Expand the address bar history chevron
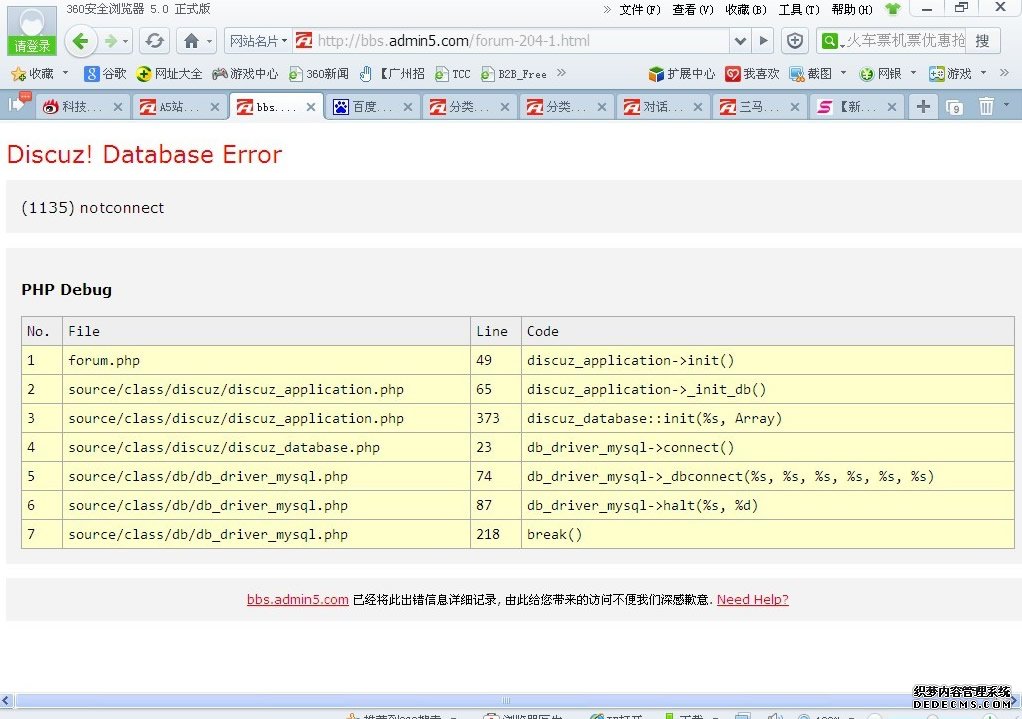 (740, 41)
